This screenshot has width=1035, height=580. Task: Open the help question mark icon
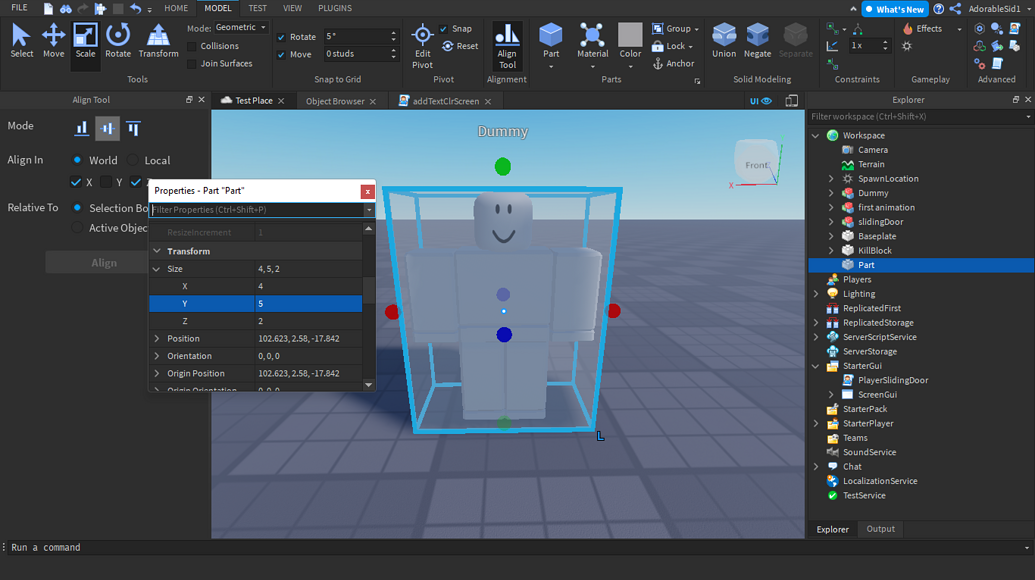click(x=939, y=9)
